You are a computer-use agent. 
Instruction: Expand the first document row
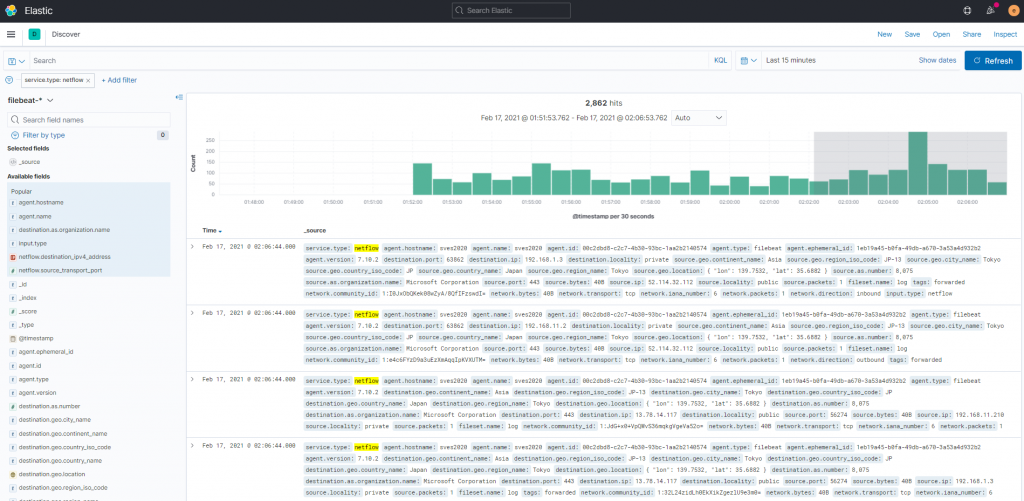(192, 247)
